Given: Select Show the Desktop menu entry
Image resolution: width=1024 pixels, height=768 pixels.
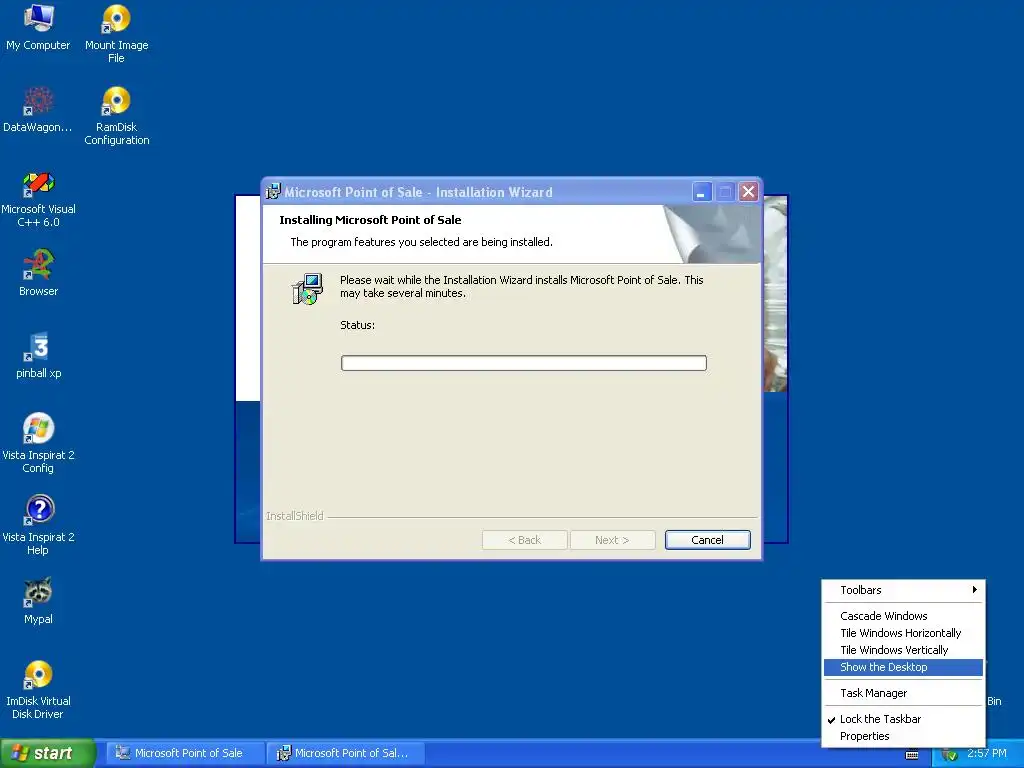Looking at the screenshot, I should (903, 667).
